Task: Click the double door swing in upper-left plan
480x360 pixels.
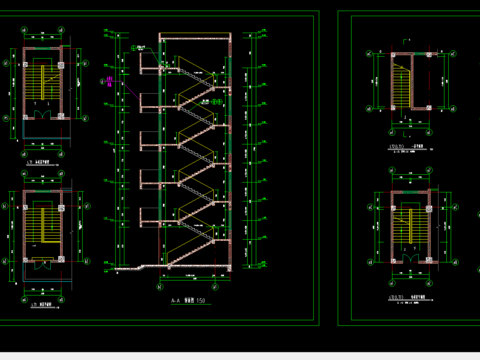Action: (x=42, y=114)
